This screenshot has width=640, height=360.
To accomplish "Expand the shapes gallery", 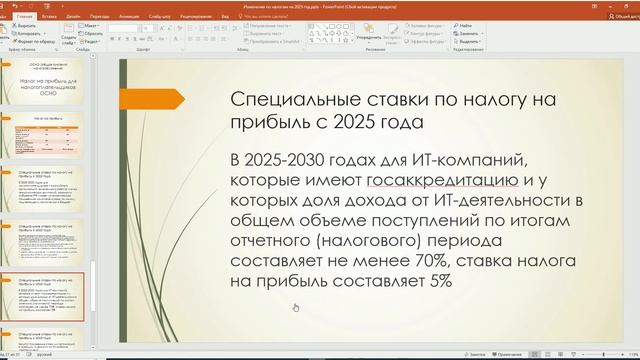I will [352, 40].
